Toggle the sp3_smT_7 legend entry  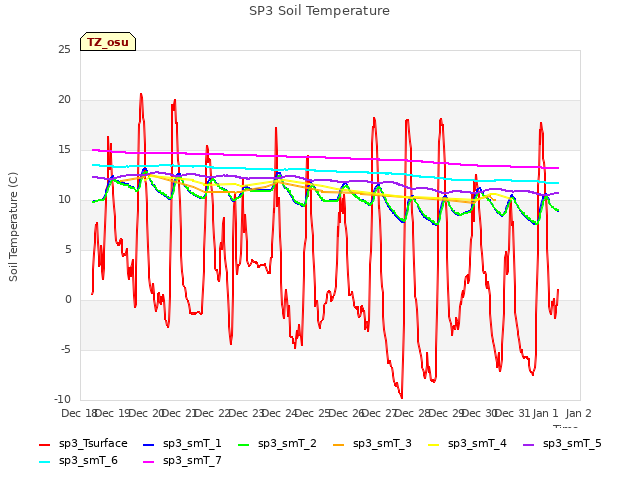(x=182, y=460)
